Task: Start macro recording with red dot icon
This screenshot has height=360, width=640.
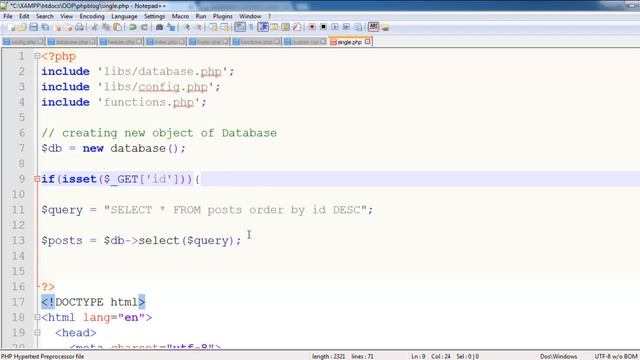Action: 312,27
